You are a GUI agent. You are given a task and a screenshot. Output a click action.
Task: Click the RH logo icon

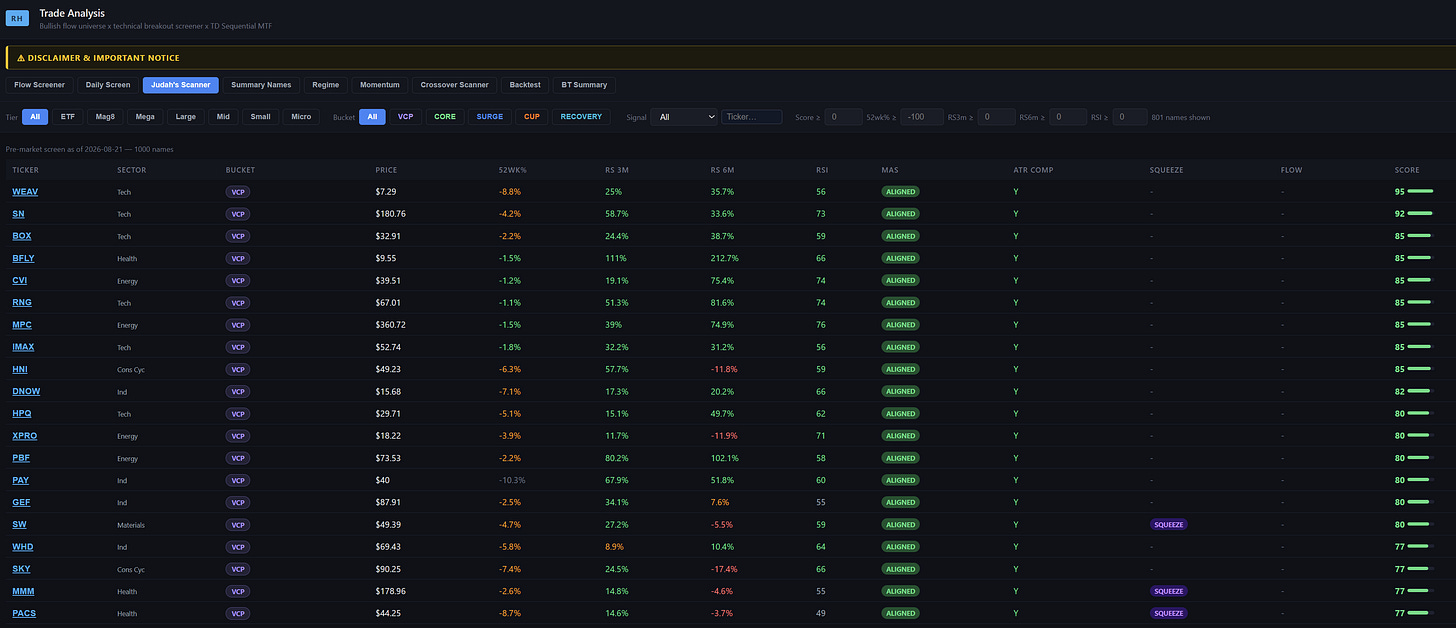tap(18, 18)
